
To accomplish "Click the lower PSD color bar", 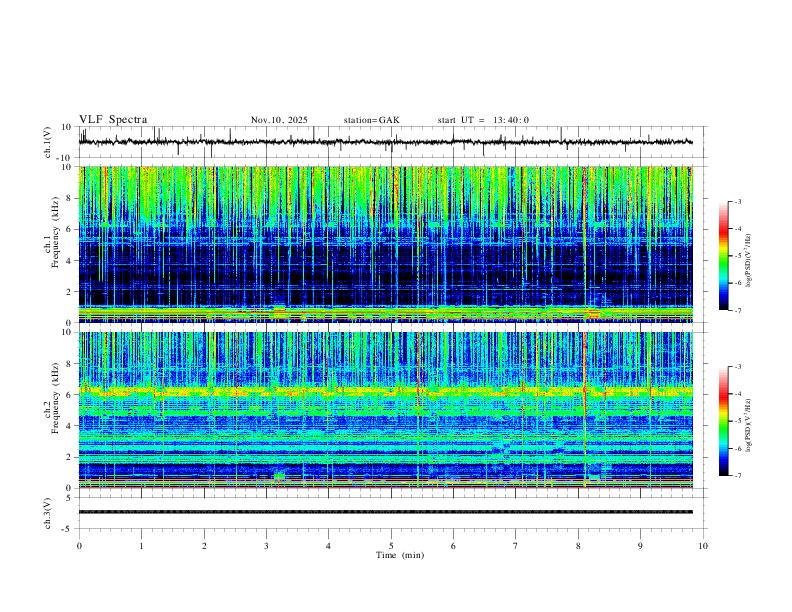I will point(724,421).
